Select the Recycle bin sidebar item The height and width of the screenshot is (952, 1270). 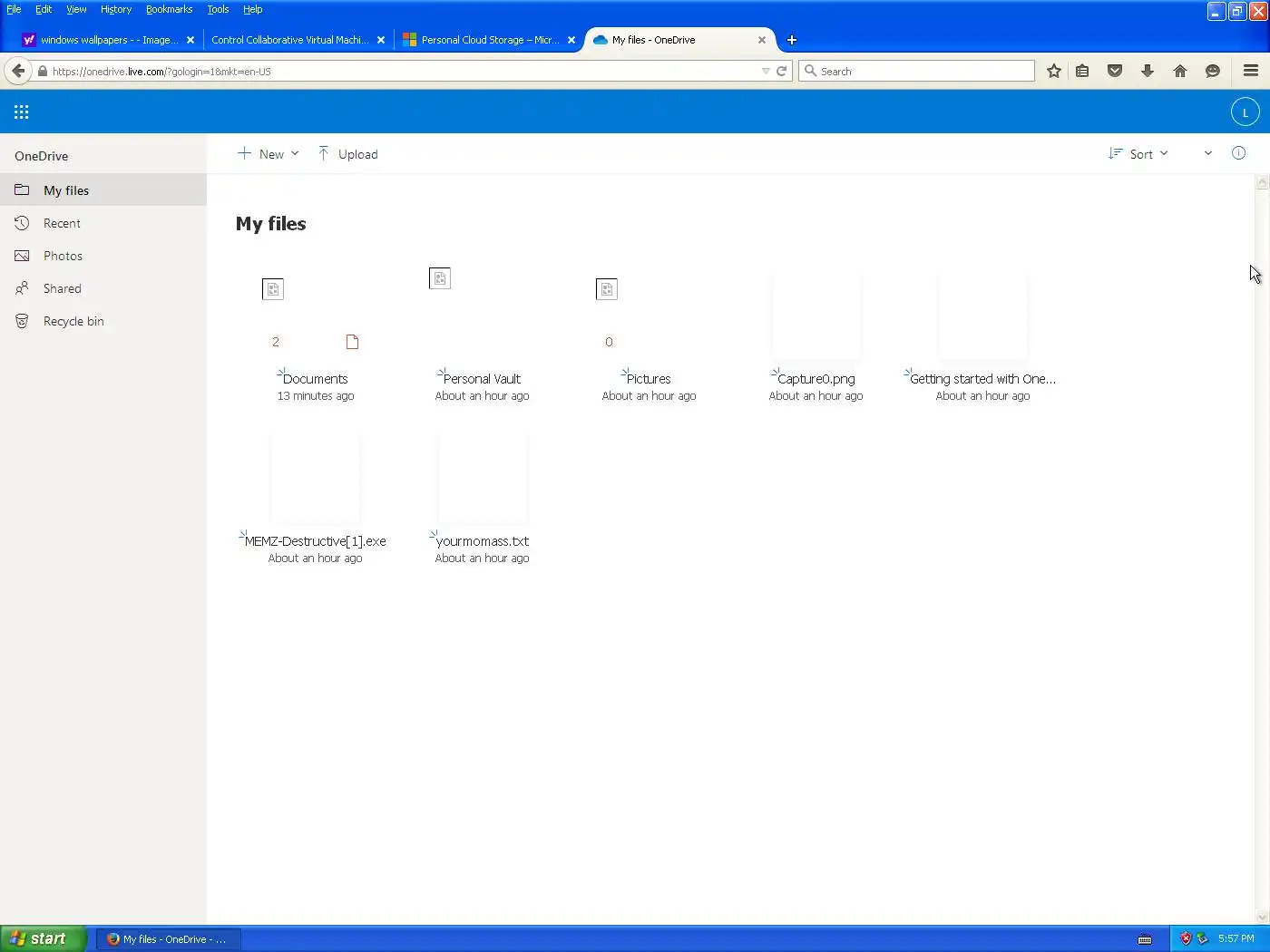point(103,321)
